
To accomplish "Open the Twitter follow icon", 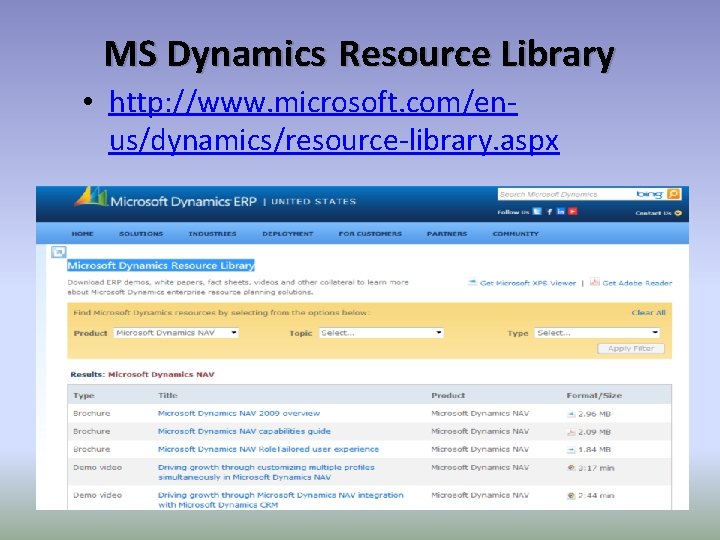I will coord(537,212).
